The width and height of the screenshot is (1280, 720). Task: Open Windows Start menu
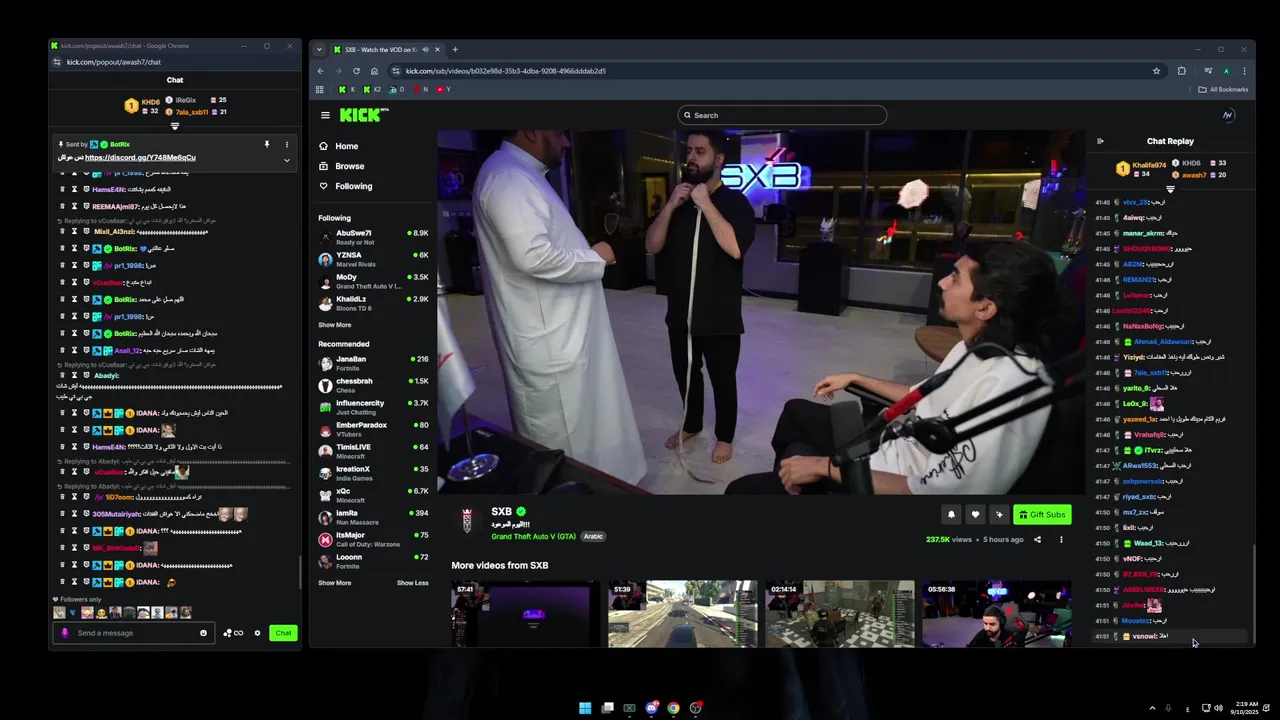pos(585,708)
